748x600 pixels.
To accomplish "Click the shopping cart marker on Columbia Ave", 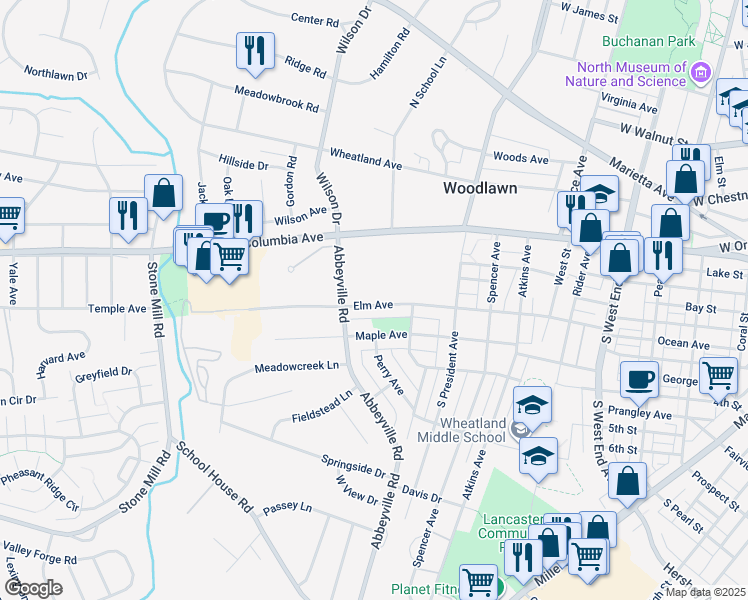I will pyautogui.click(x=229, y=259).
